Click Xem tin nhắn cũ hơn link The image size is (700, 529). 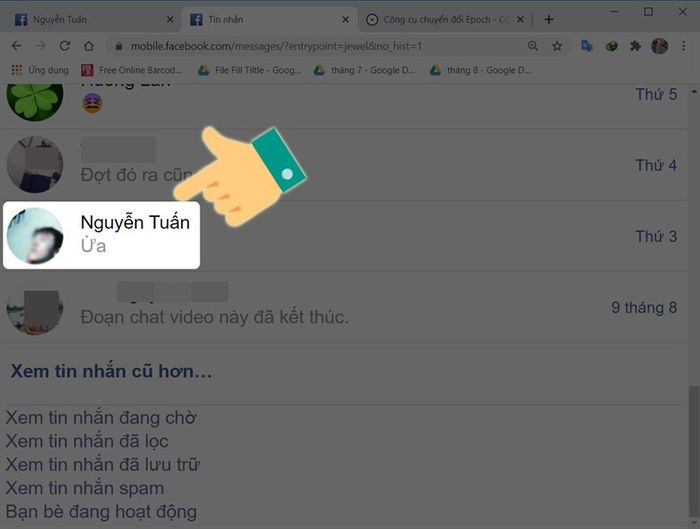111,371
